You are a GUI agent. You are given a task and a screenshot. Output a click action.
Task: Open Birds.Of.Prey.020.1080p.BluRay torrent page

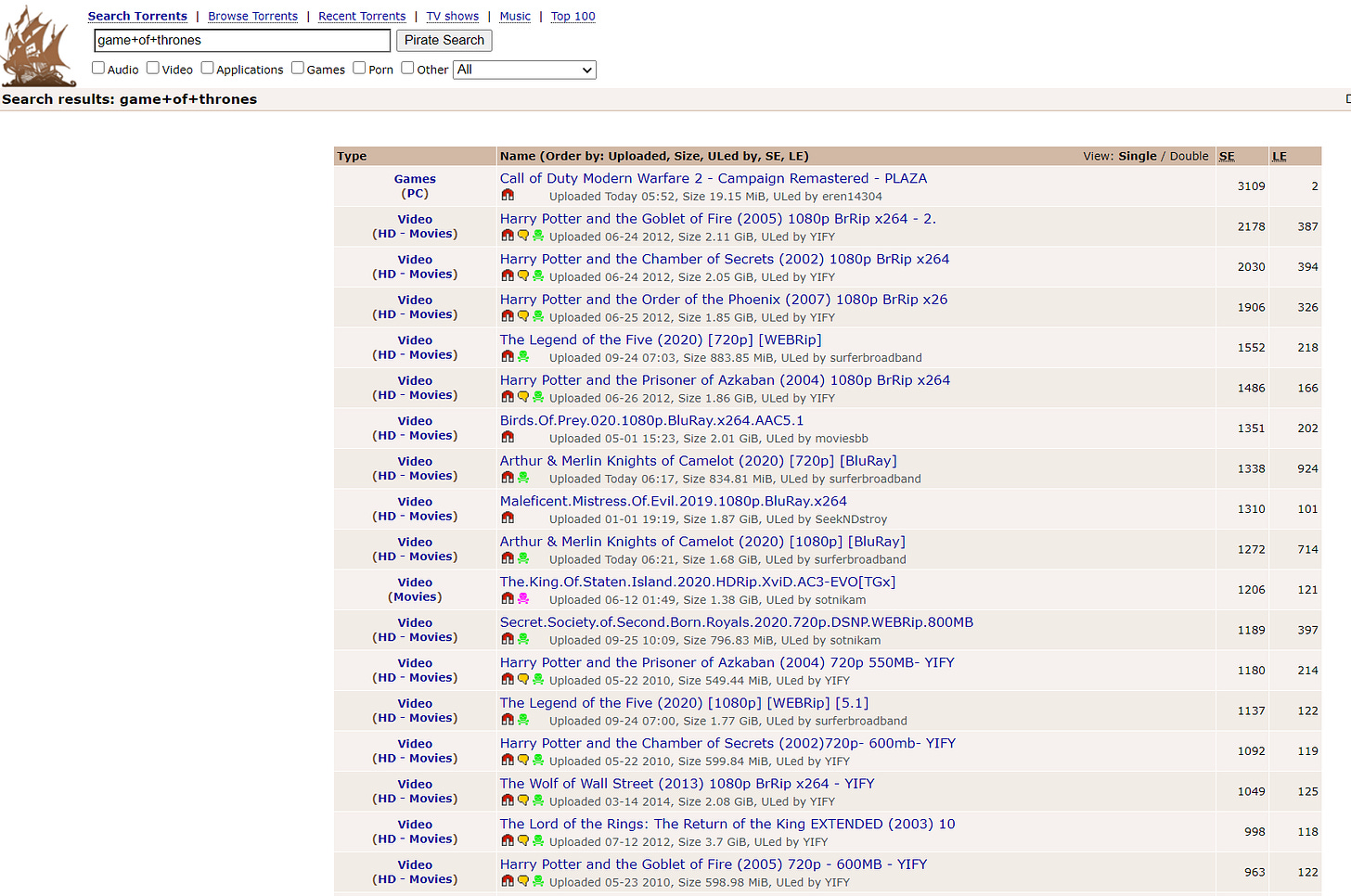coord(652,420)
